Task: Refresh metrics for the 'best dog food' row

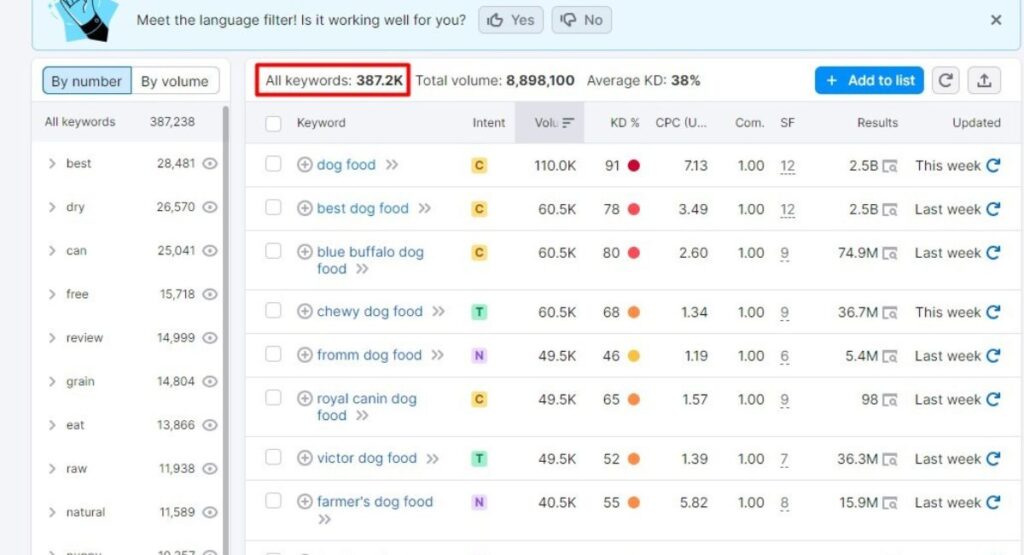Action: point(993,209)
